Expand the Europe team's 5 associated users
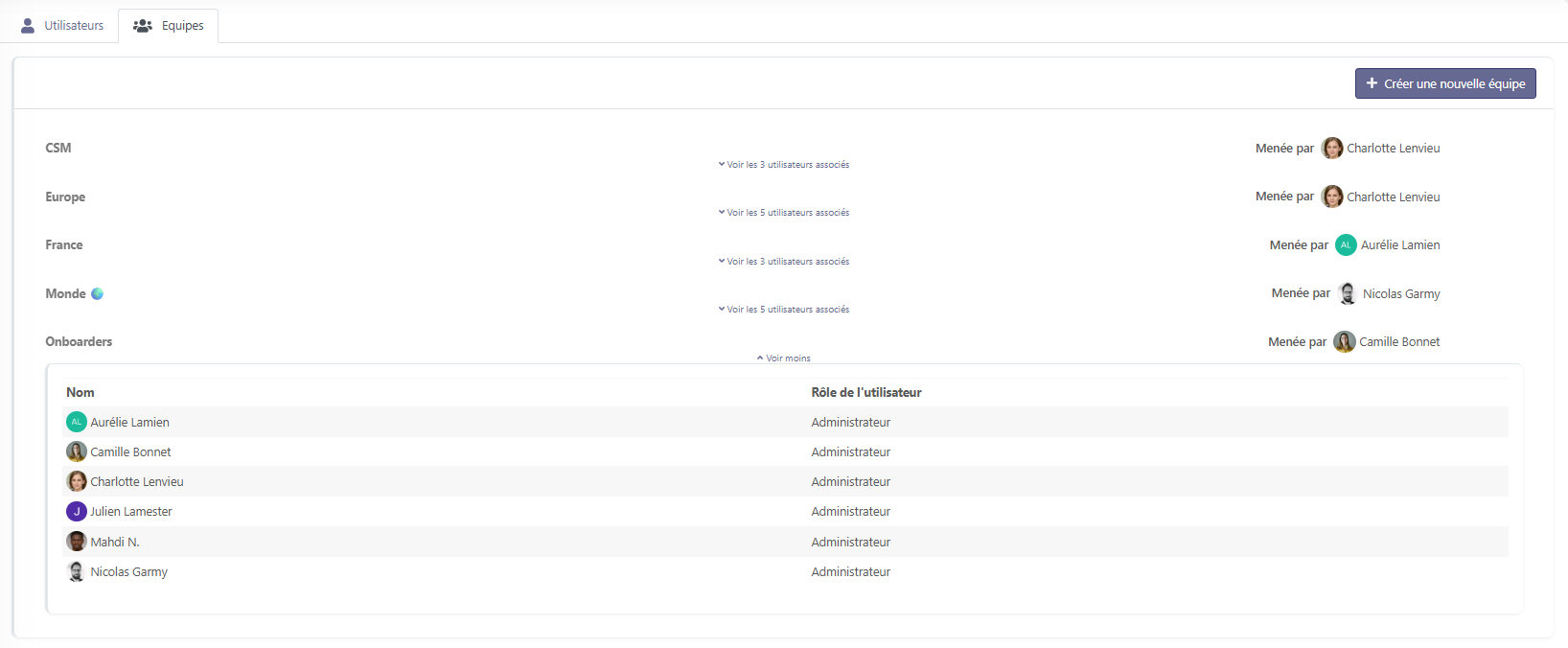Screen dimensions: 1568x648 coord(784,213)
